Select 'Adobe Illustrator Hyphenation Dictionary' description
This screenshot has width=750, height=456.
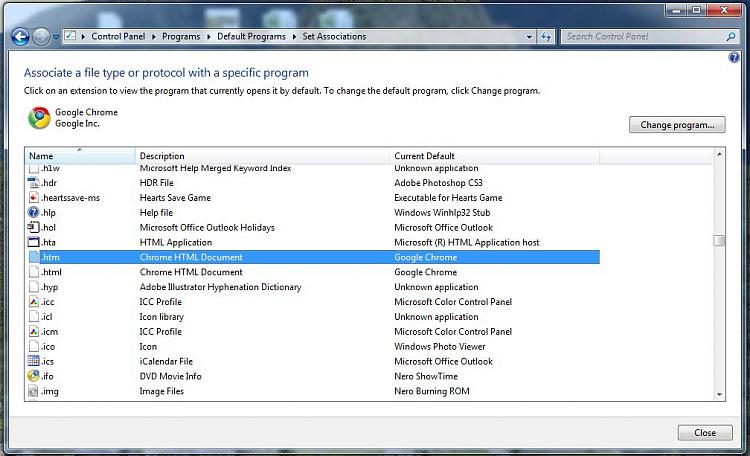221,287
